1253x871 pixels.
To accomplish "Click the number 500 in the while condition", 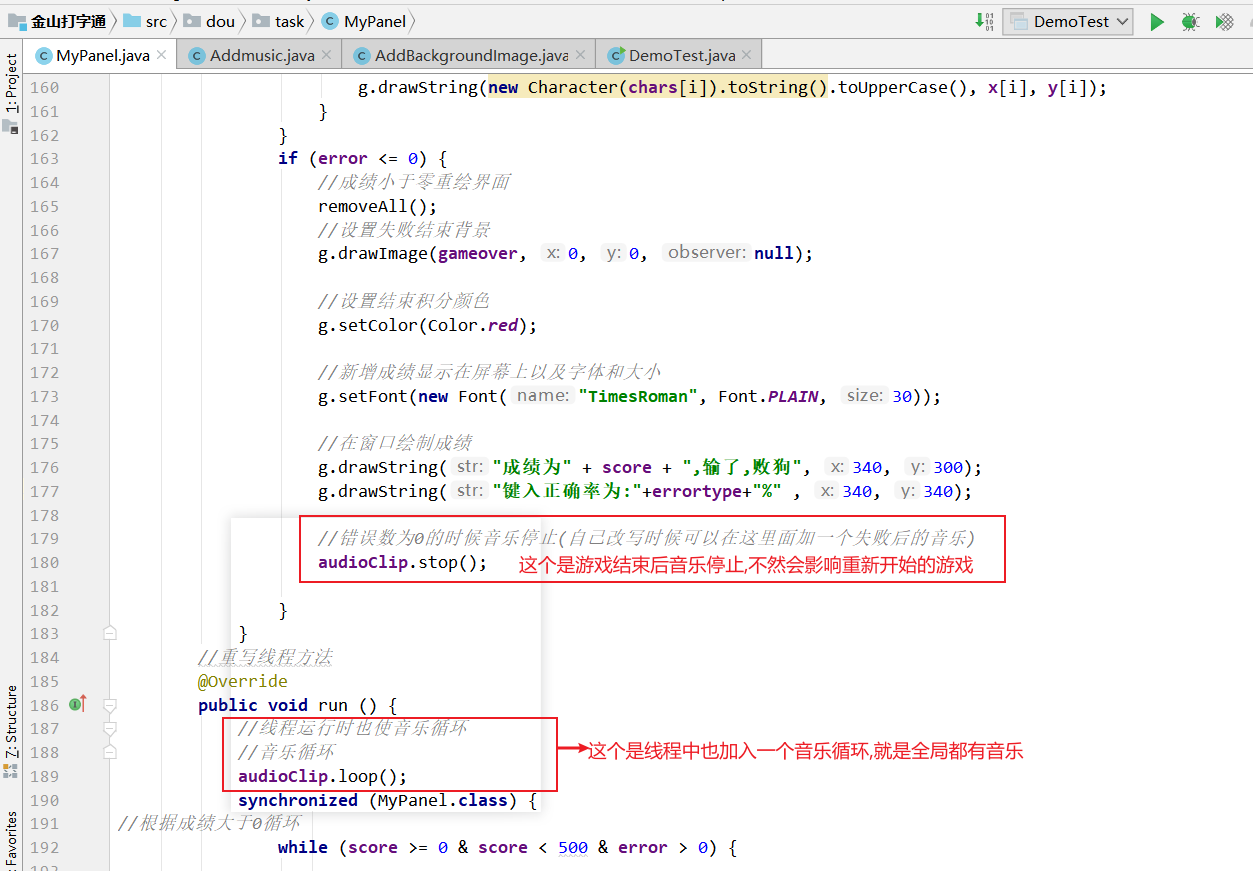I will coord(573,848).
